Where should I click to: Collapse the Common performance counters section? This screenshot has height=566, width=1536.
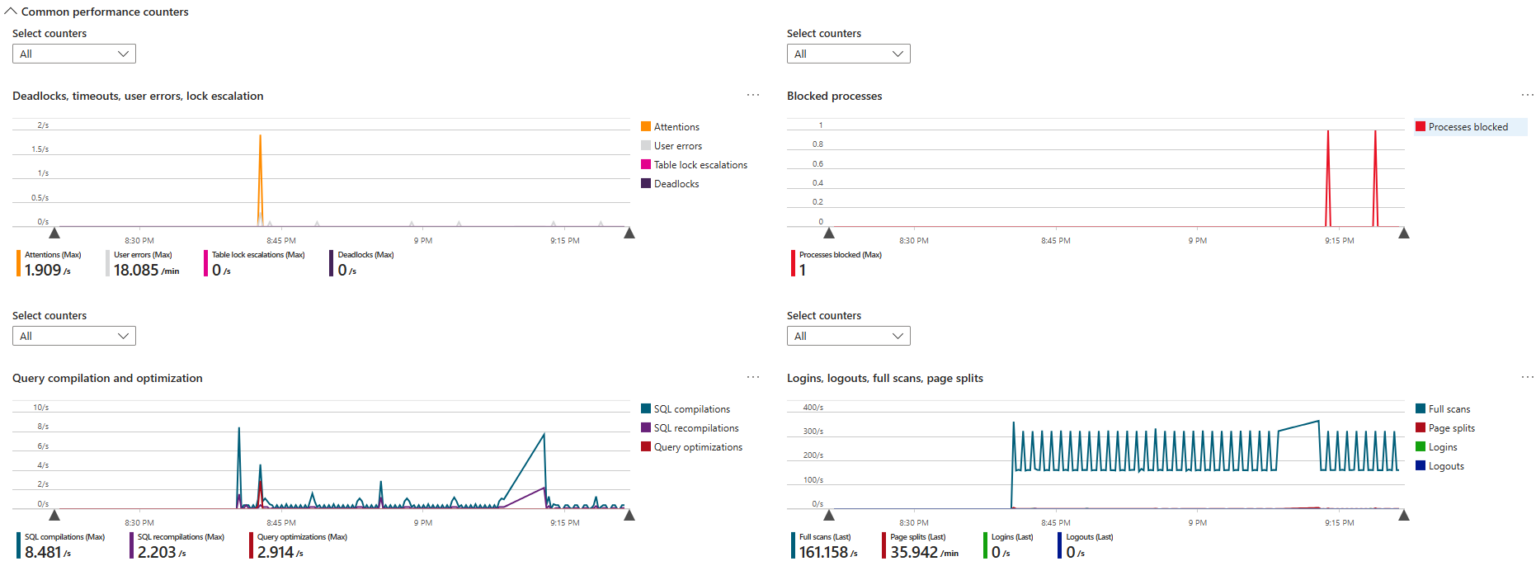(11, 12)
